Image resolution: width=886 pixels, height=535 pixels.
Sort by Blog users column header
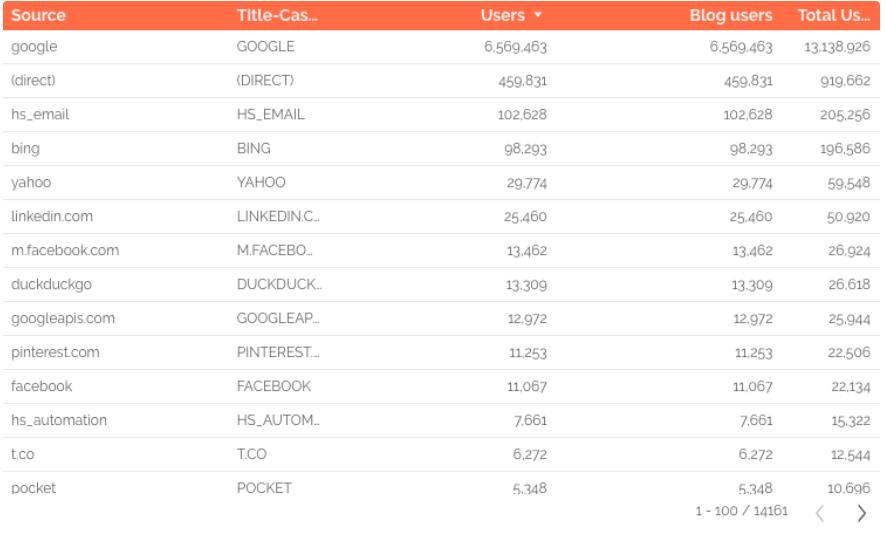pos(730,15)
